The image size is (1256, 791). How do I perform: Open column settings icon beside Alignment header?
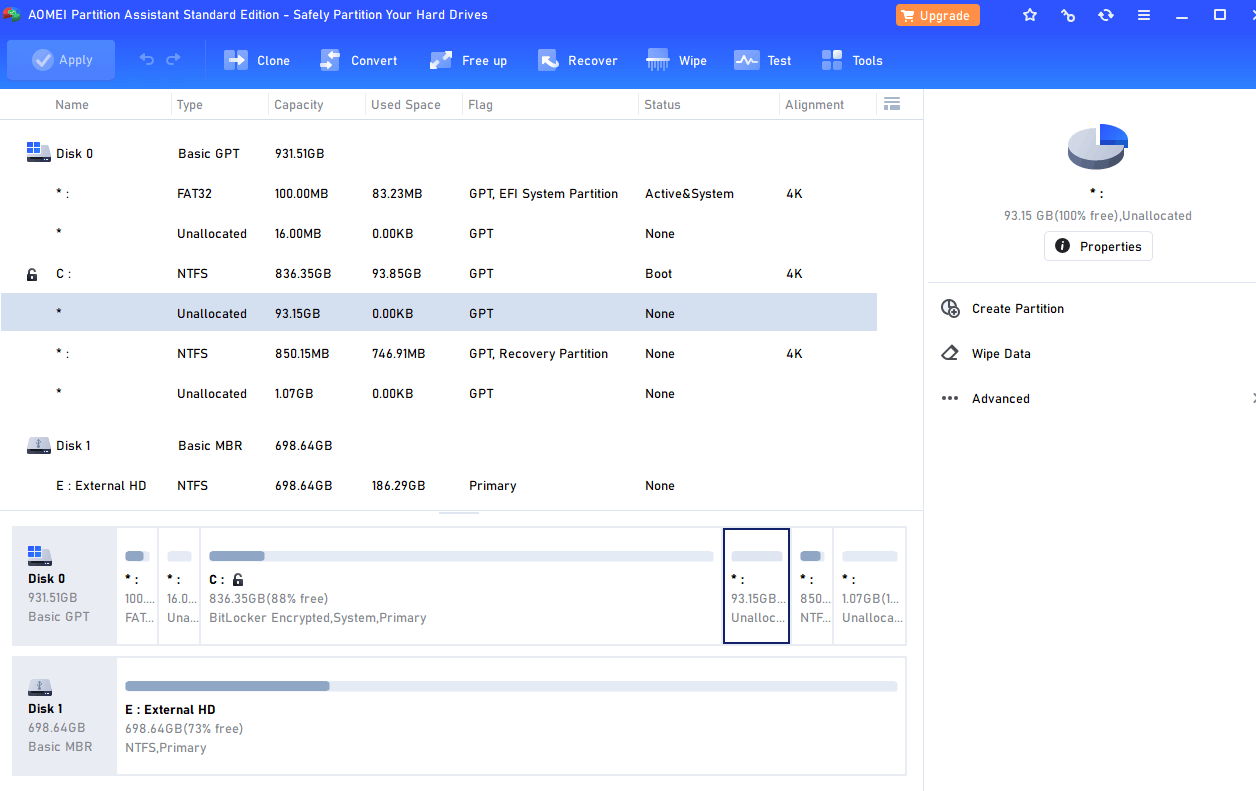(x=892, y=104)
